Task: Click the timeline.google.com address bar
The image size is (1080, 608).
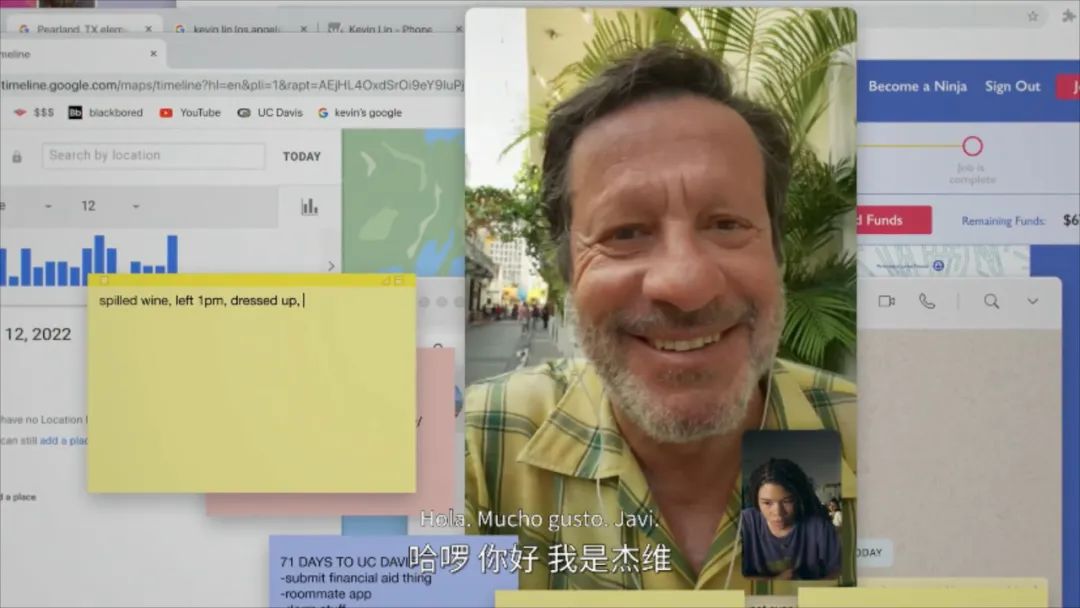Action: (232, 85)
